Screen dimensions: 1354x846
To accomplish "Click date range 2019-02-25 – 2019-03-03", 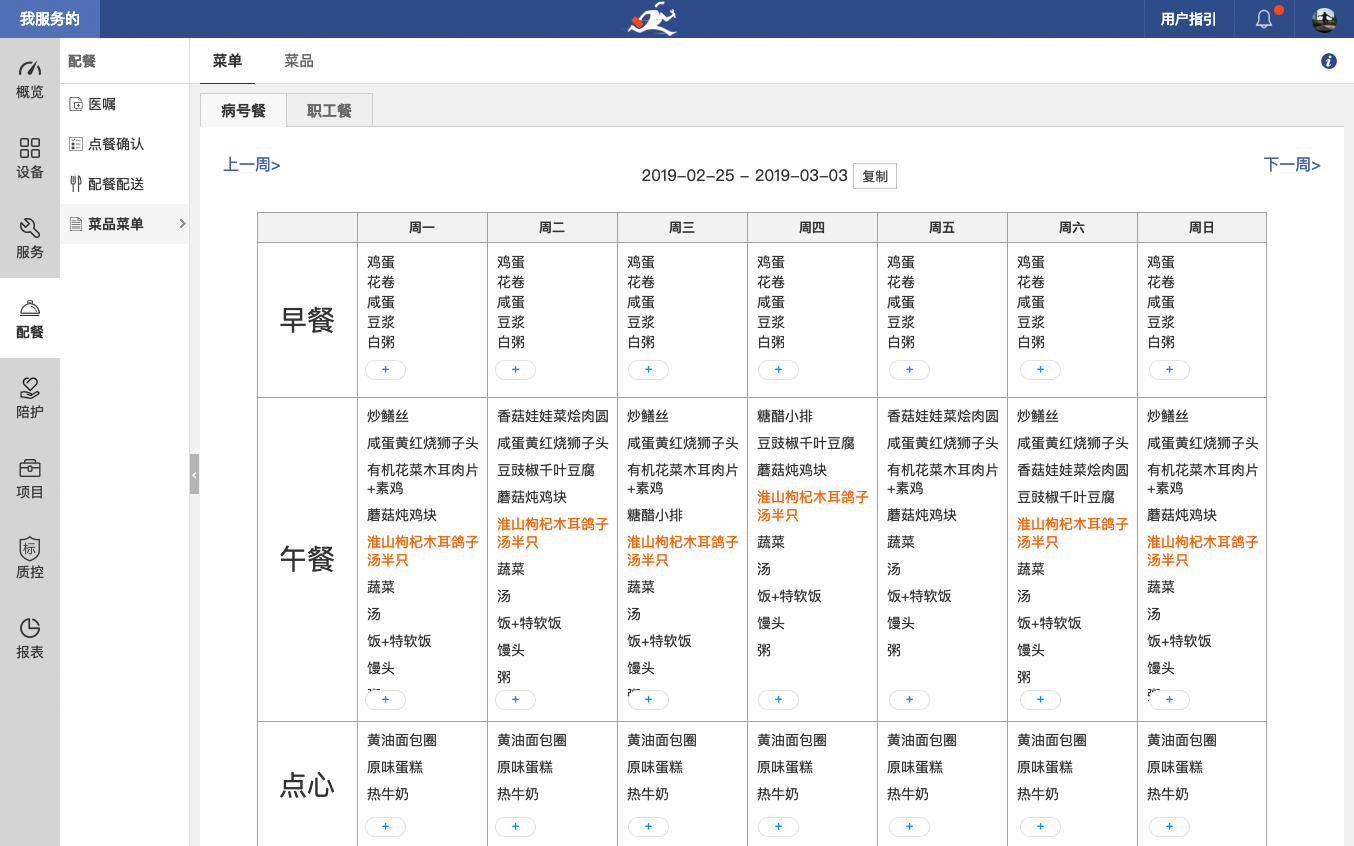I will click(745, 176).
